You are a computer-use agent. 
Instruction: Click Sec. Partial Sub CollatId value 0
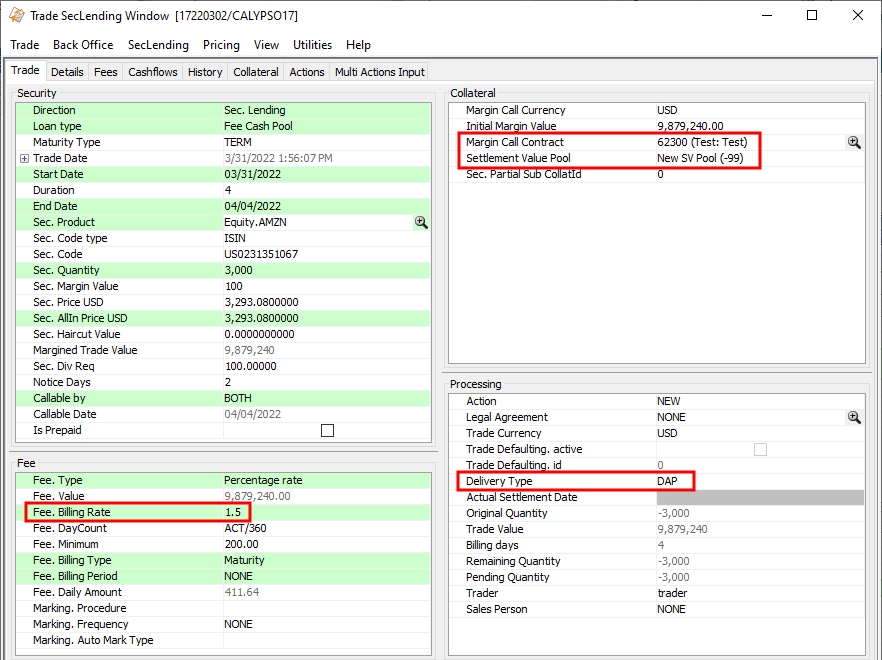(660, 174)
